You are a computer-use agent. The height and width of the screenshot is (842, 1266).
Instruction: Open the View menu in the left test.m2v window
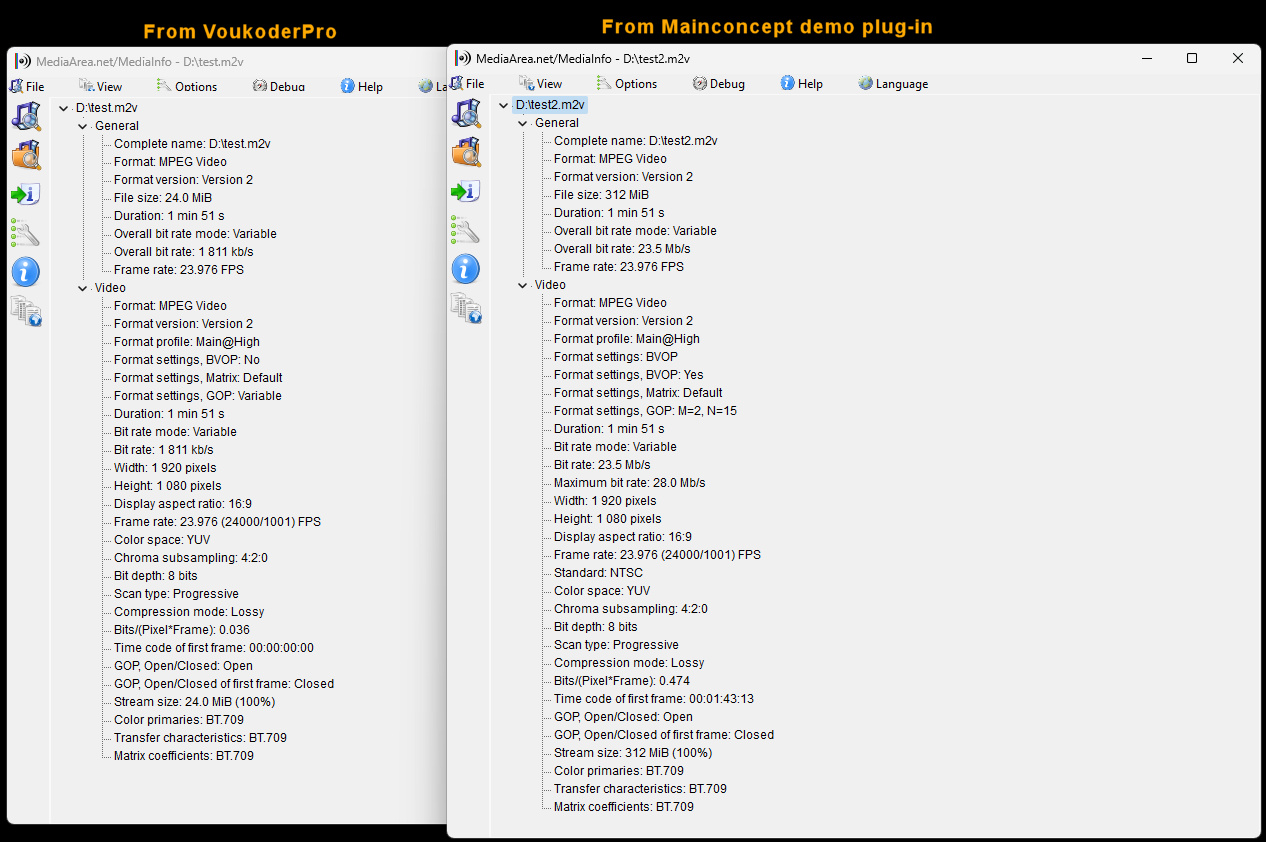[x=100, y=87]
